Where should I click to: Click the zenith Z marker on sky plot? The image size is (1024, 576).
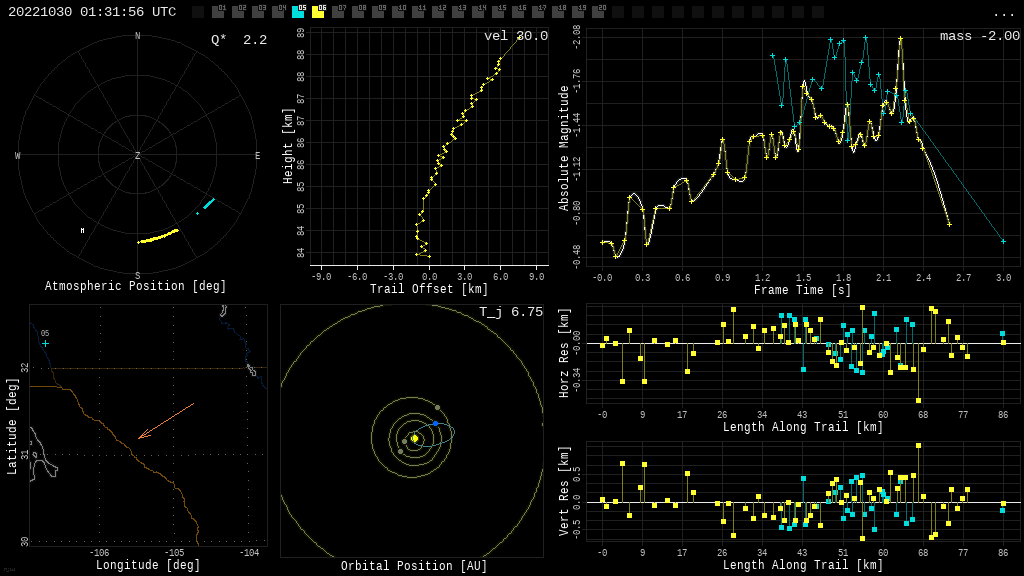click(138, 156)
